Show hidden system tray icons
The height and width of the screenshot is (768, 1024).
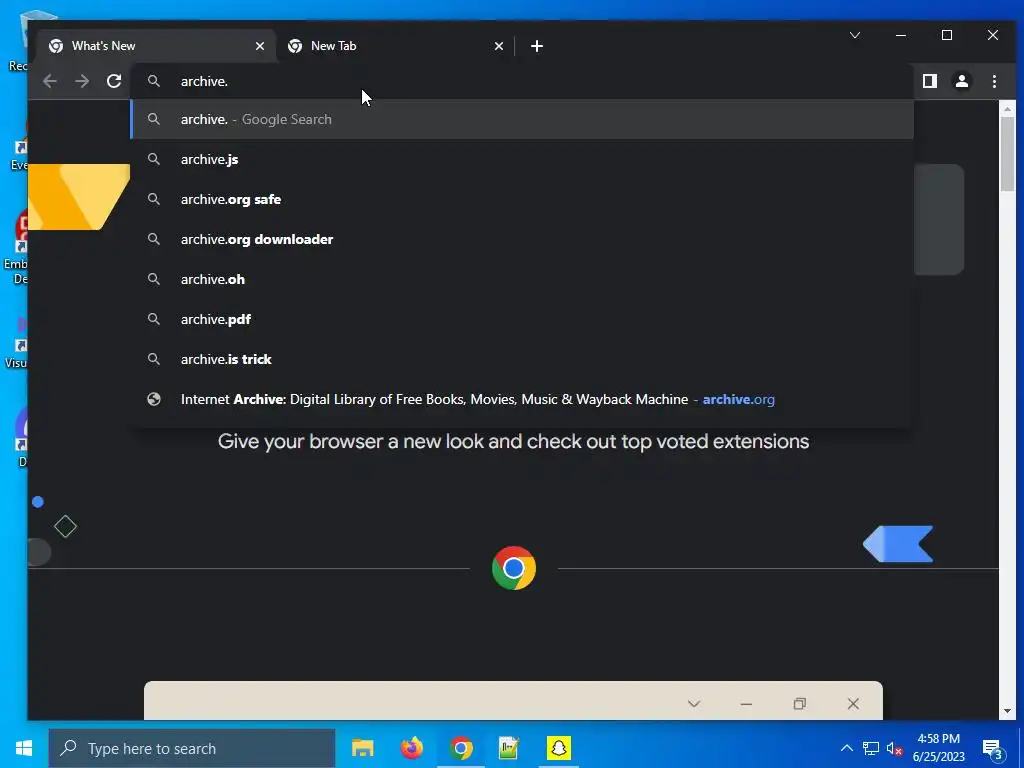click(846, 748)
